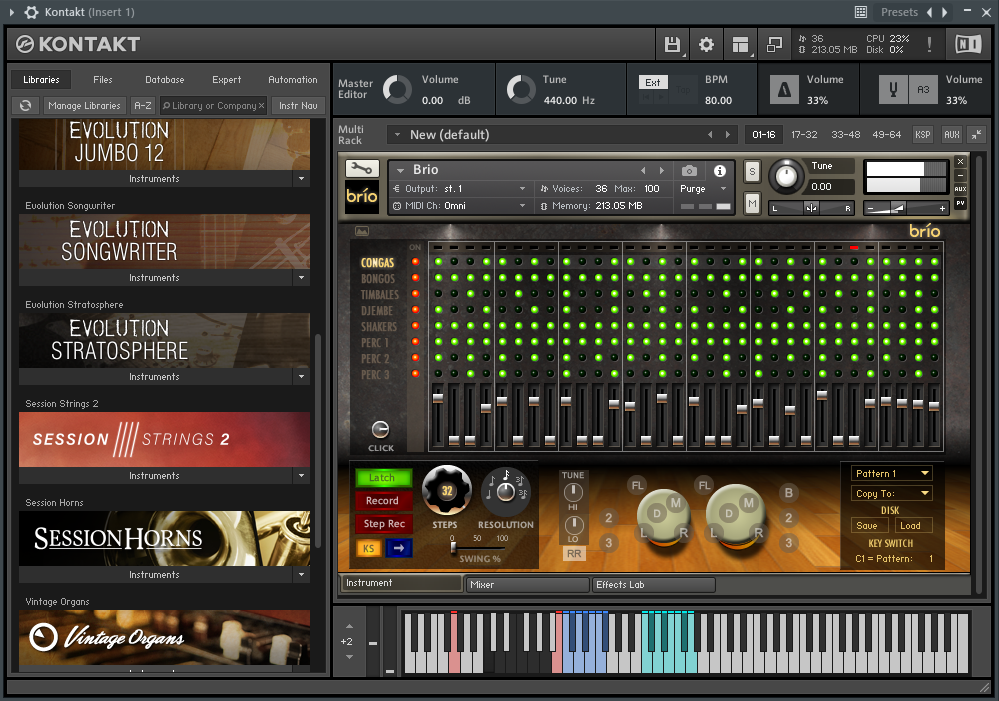Click the minimize view icon in header
The width and height of the screenshot is (999, 701).
(774, 45)
